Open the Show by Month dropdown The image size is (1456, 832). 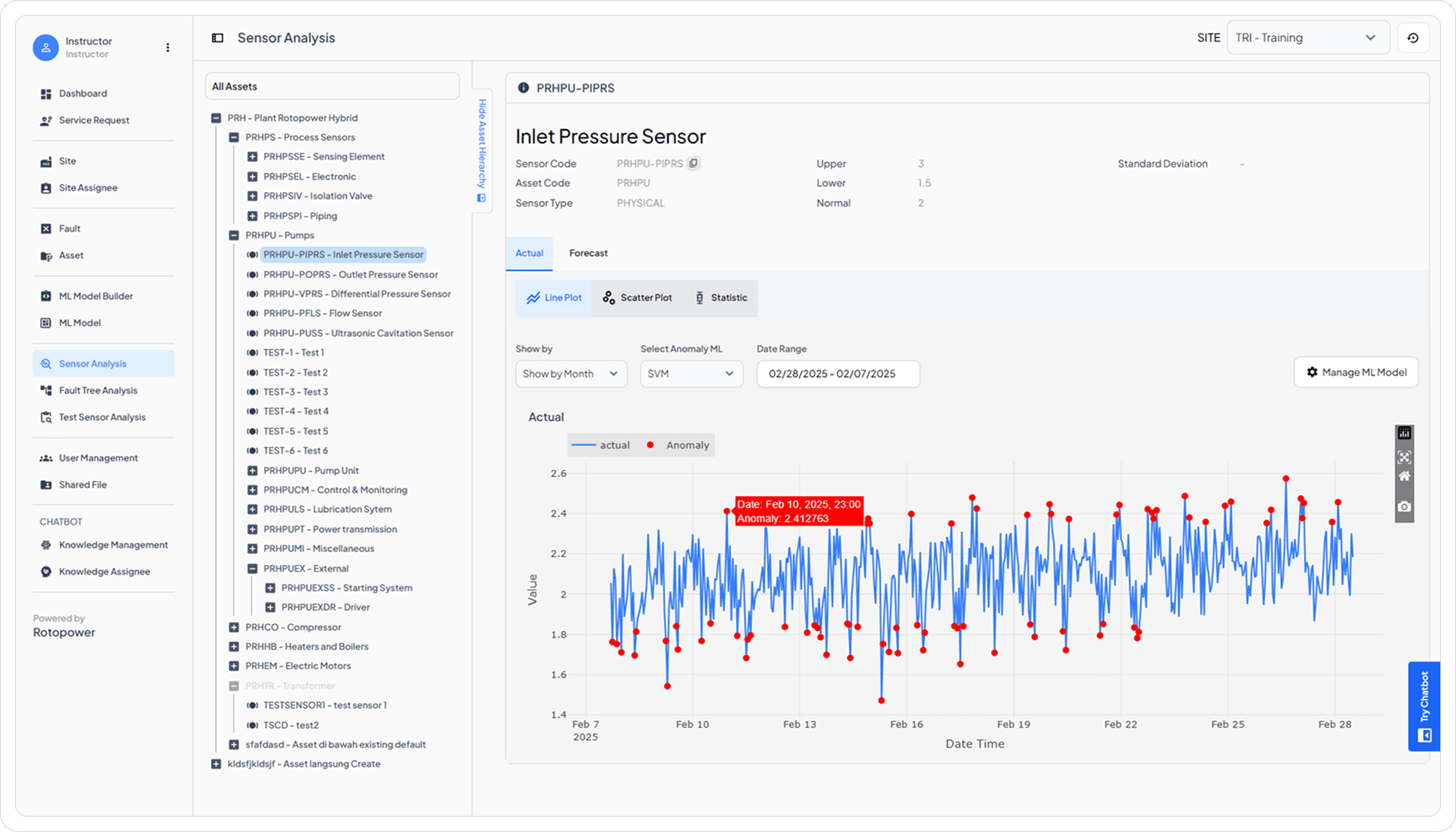tap(570, 374)
